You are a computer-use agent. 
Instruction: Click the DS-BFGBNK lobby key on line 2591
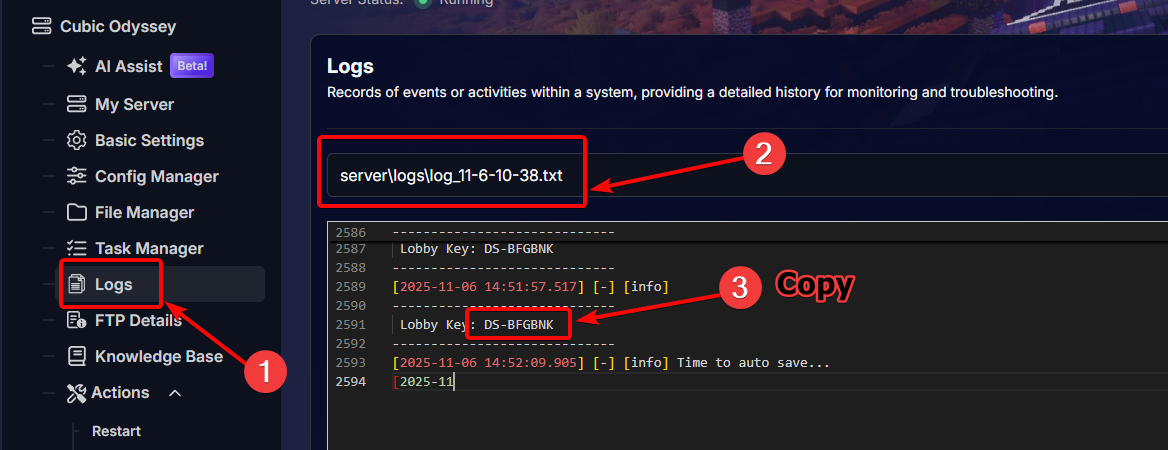tap(518, 324)
